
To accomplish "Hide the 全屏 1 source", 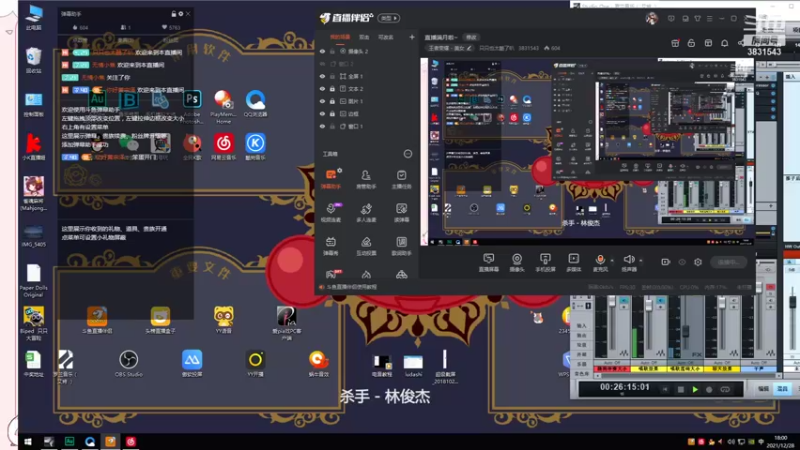I will pyautogui.click(x=322, y=76).
